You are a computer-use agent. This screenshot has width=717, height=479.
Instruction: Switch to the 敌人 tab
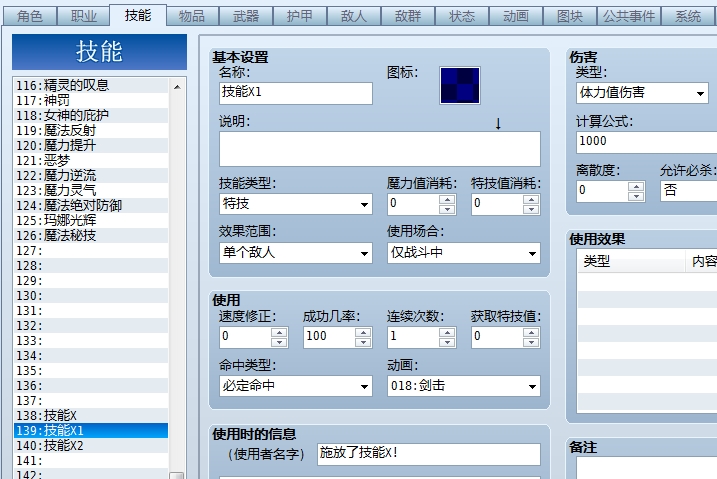(x=353, y=16)
